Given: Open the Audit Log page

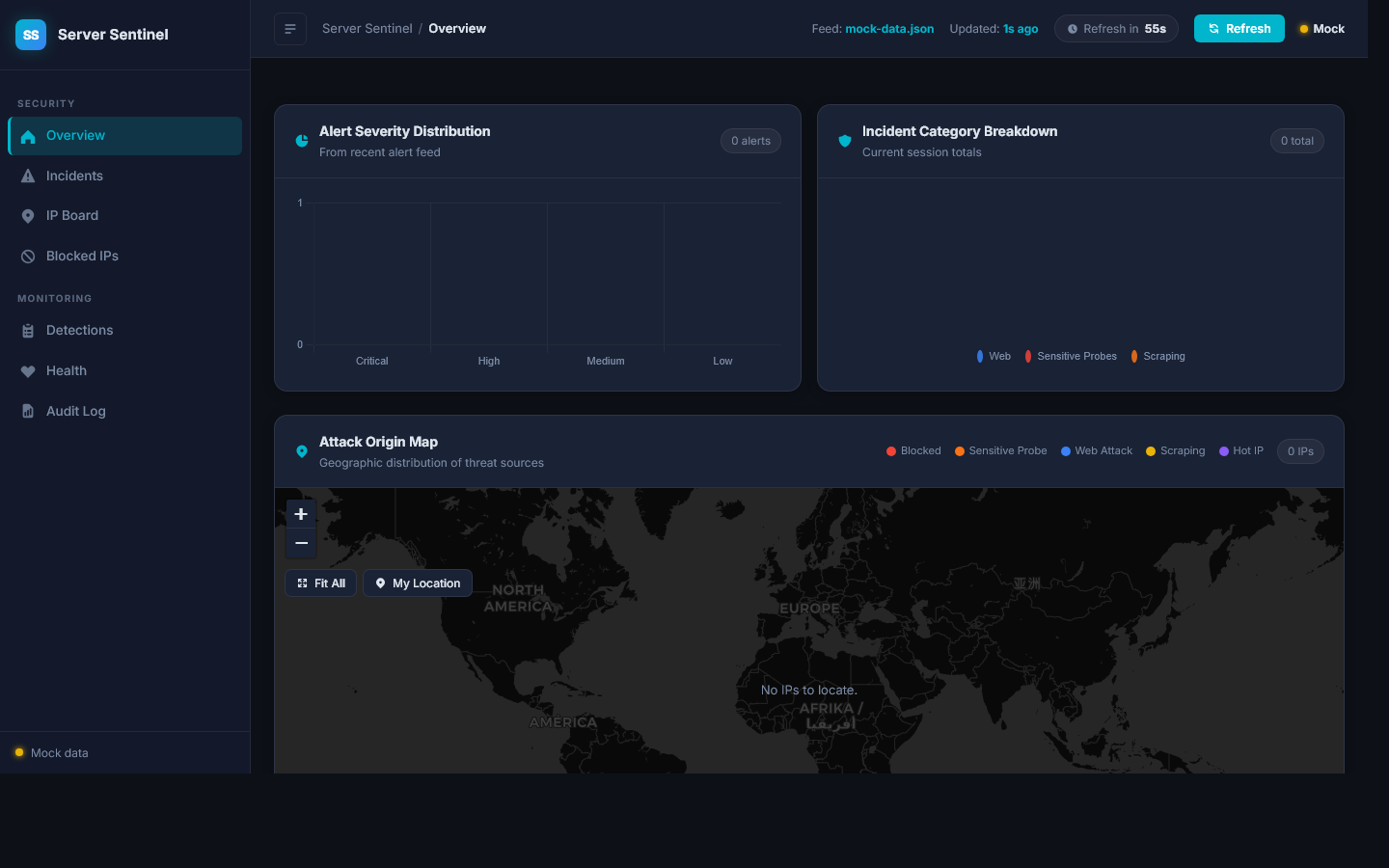Looking at the screenshot, I should (x=124, y=412).
